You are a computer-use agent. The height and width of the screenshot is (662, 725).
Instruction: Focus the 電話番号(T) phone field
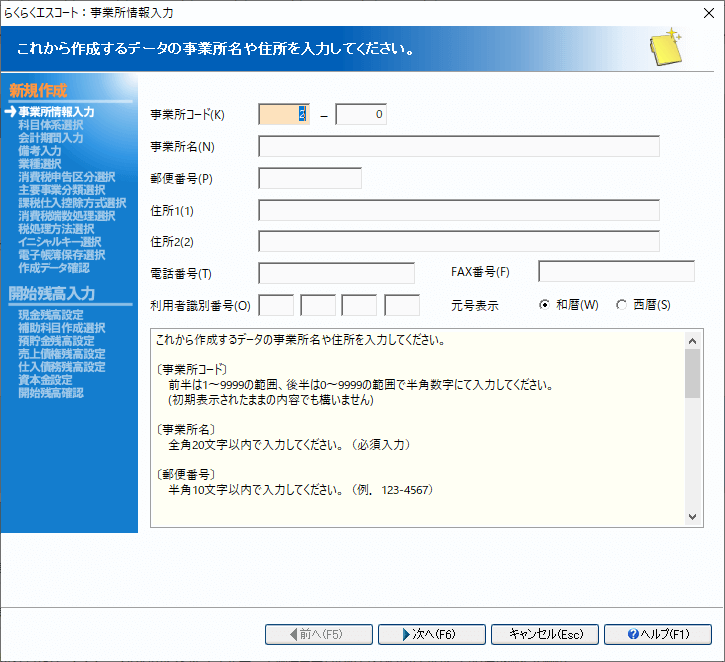click(336, 273)
